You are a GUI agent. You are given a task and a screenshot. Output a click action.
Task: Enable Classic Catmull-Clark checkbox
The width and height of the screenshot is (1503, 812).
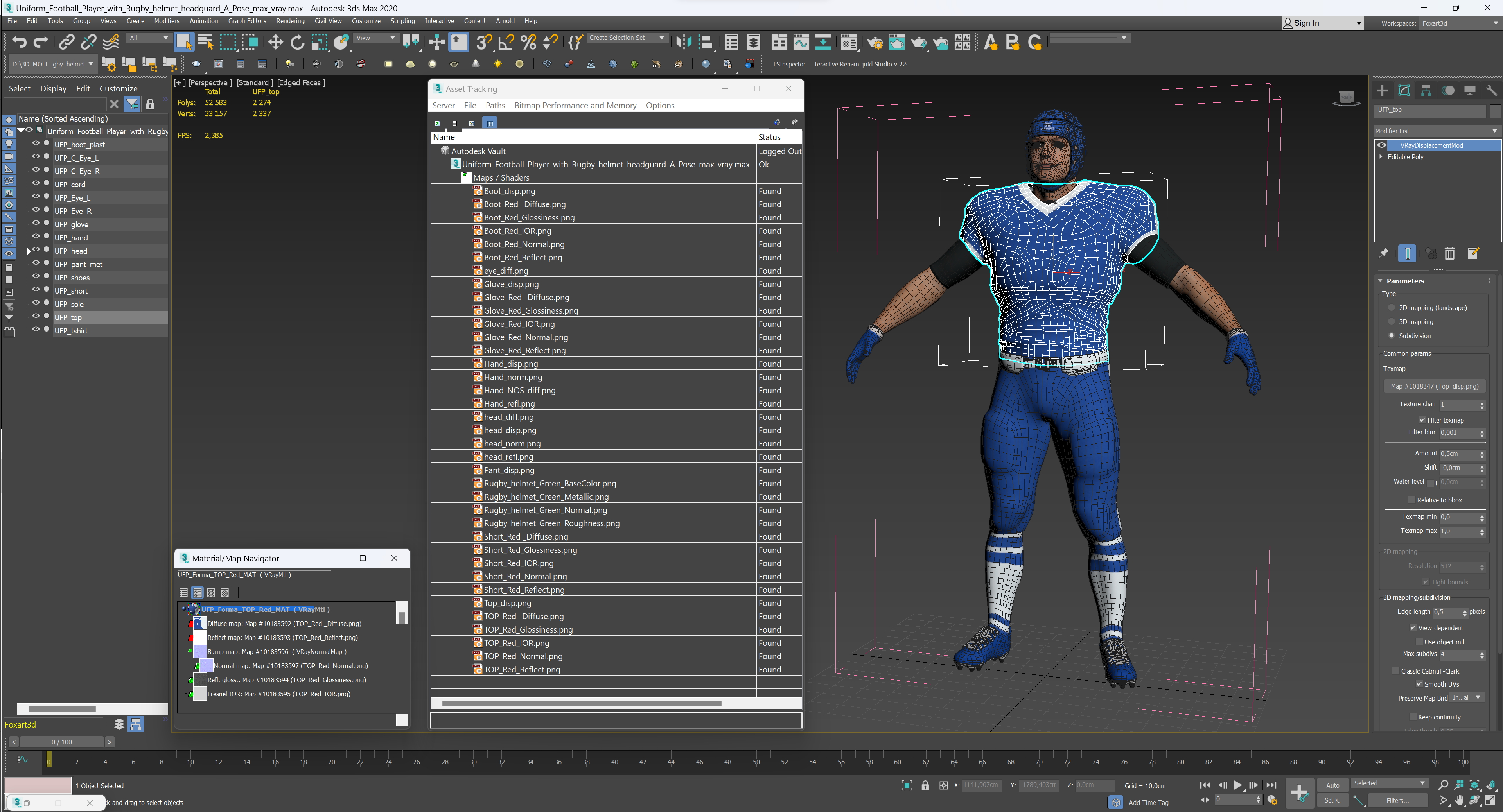tap(1395, 671)
